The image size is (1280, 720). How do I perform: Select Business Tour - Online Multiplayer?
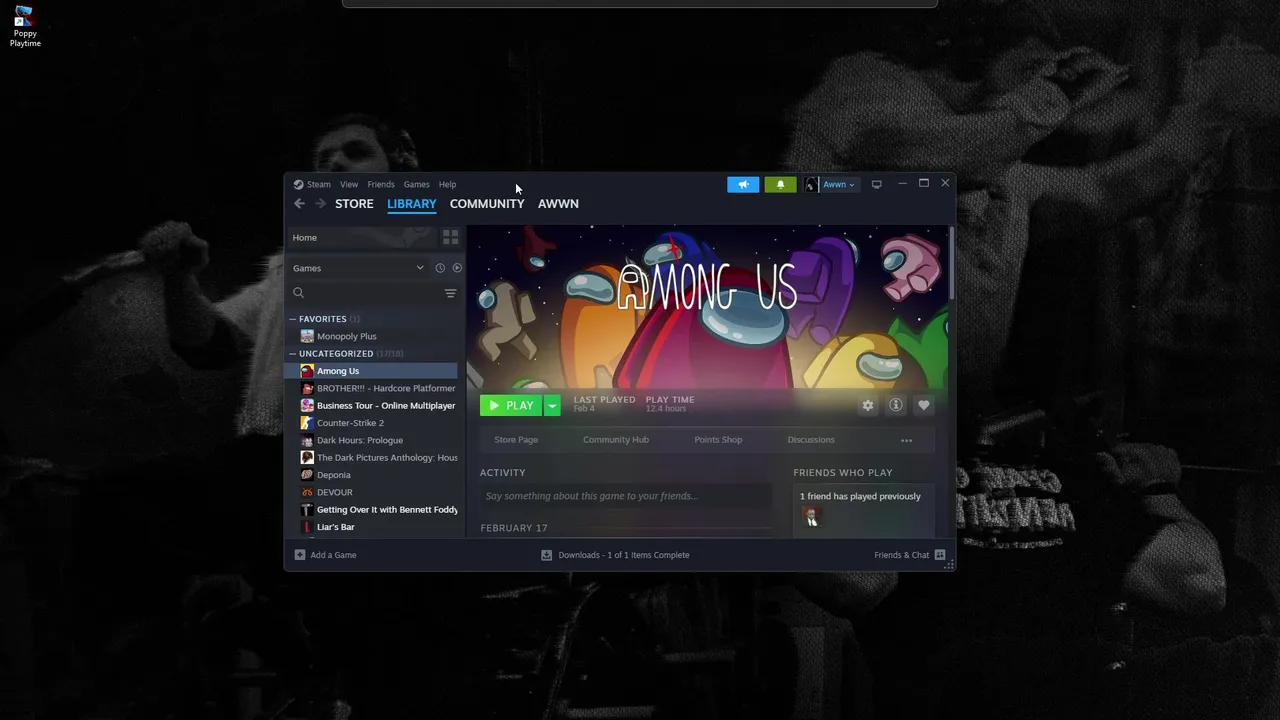coord(385,406)
